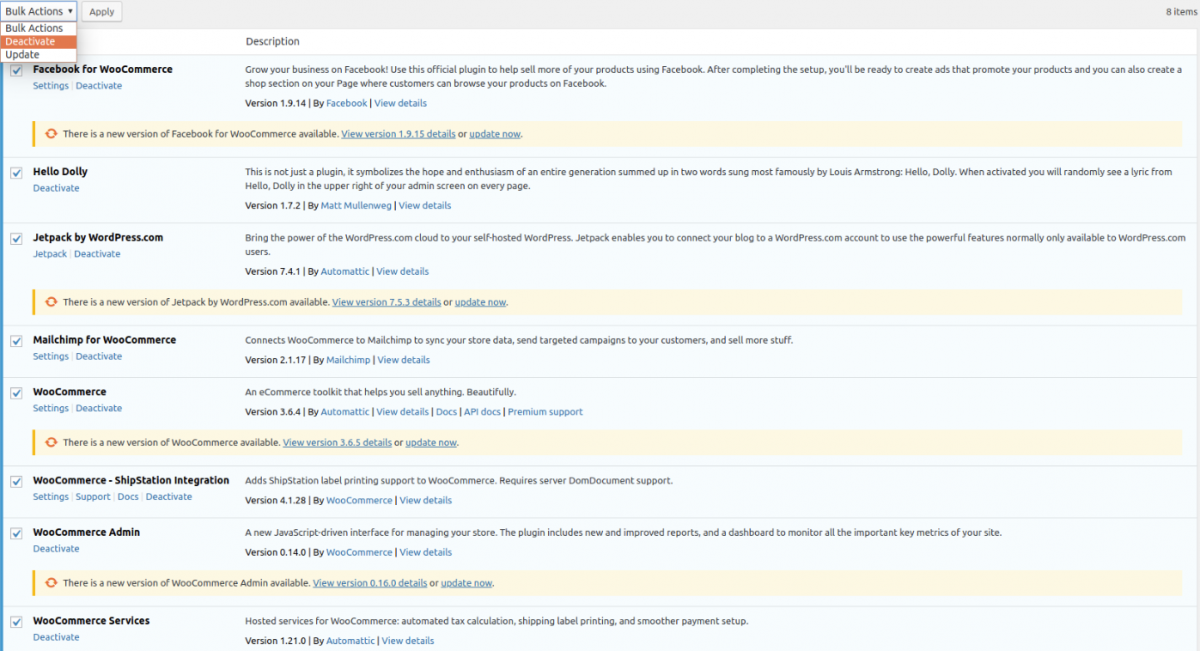This screenshot has height=651, width=1200.
Task: Uncheck the Facebook for WooCommerce checkbox
Action: click(16, 70)
